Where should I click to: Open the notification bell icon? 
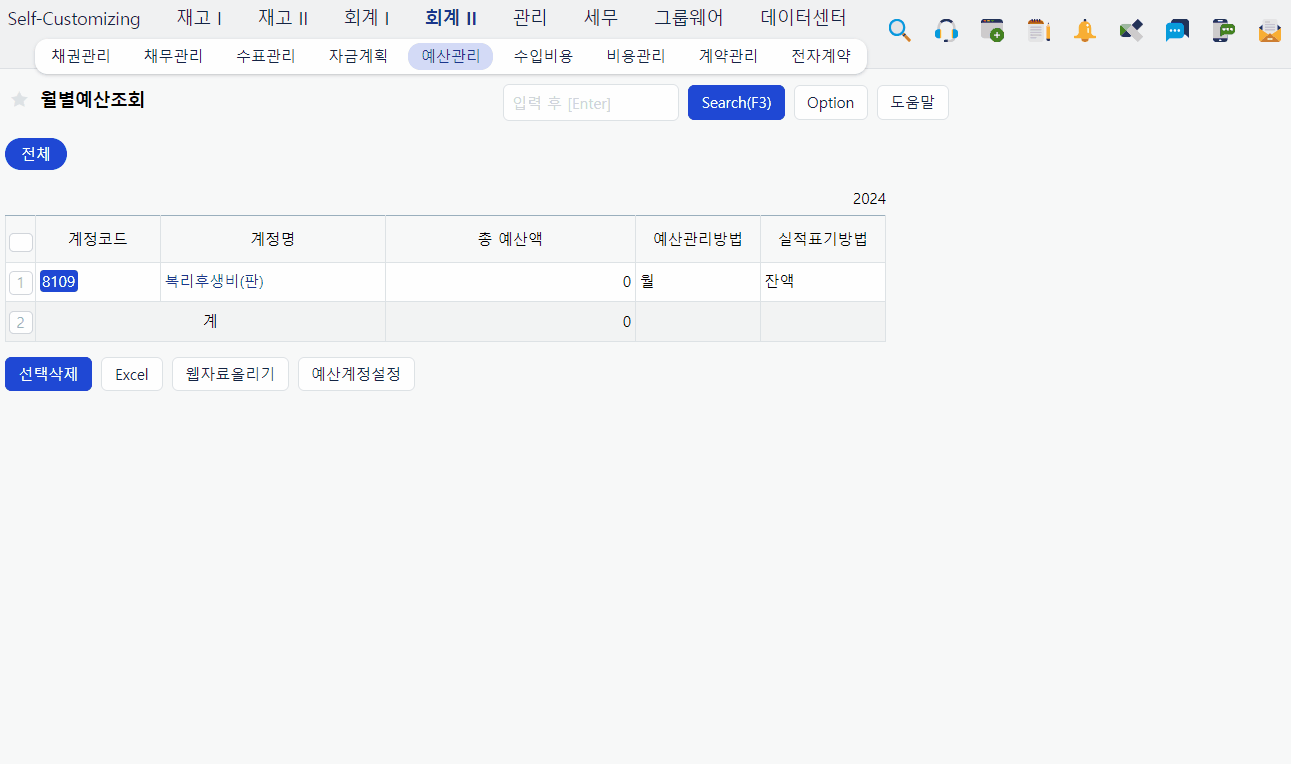pyautogui.click(x=1085, y=30)
